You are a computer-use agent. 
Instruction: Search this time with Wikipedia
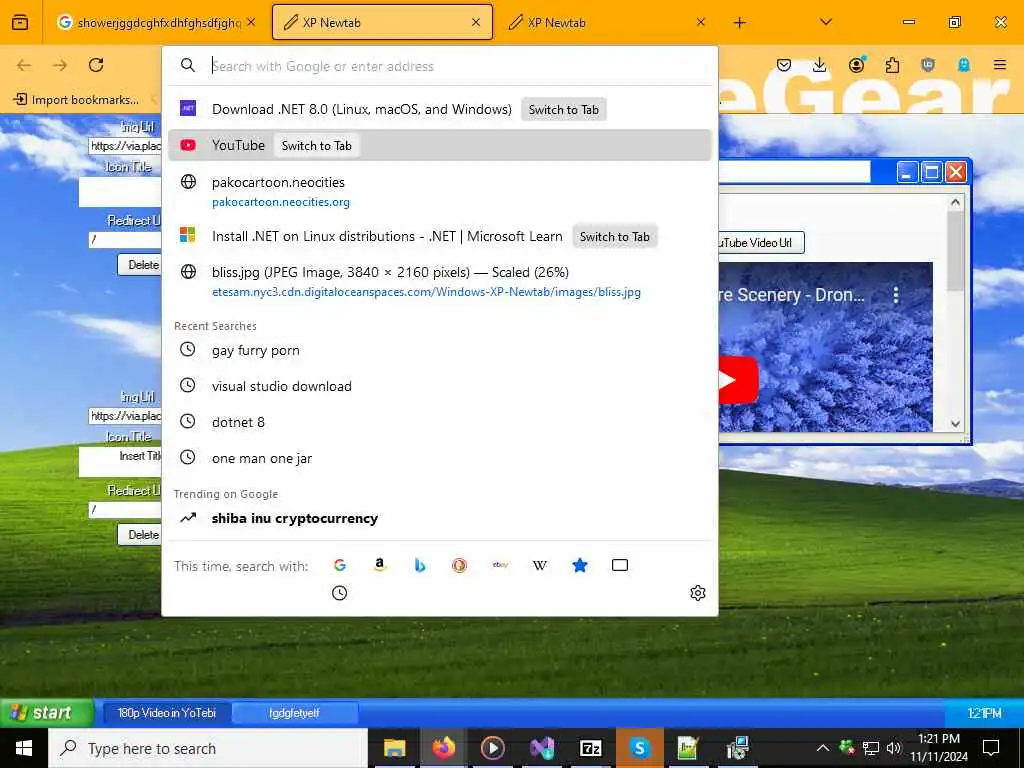click(540, 565)
